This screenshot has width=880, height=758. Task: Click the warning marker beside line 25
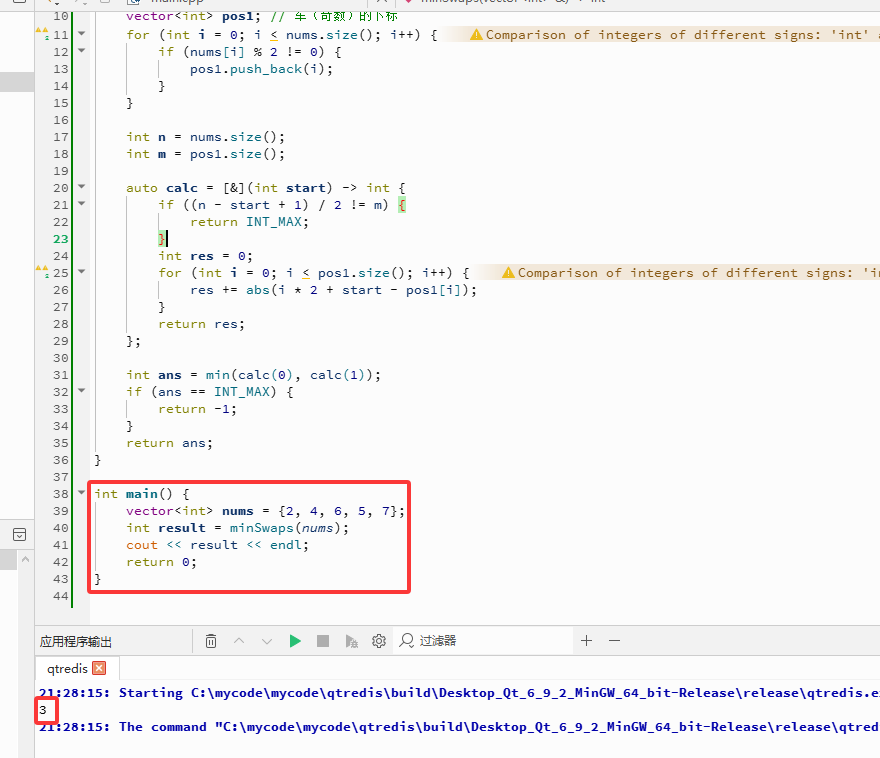pos(43,272)
